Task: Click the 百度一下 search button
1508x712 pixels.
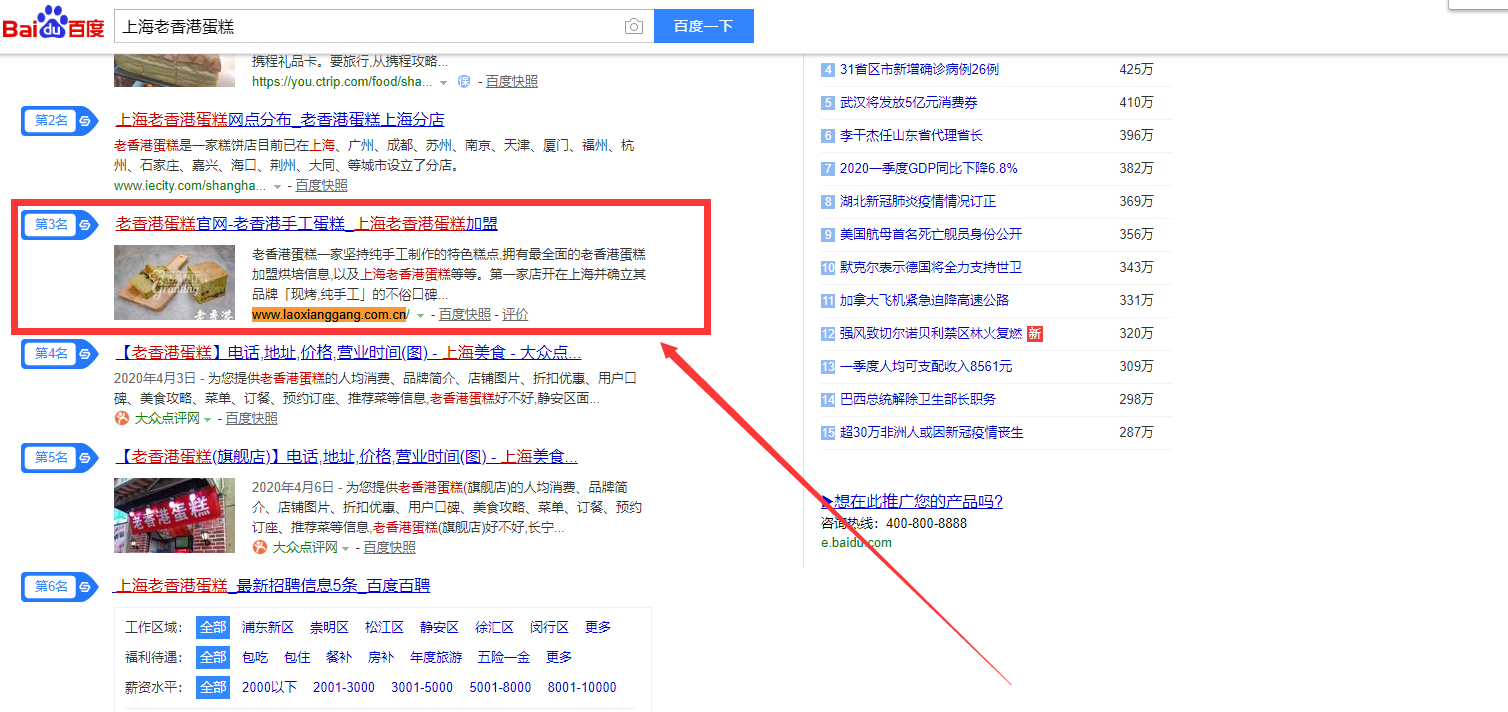Action: [x=703, y=26]
